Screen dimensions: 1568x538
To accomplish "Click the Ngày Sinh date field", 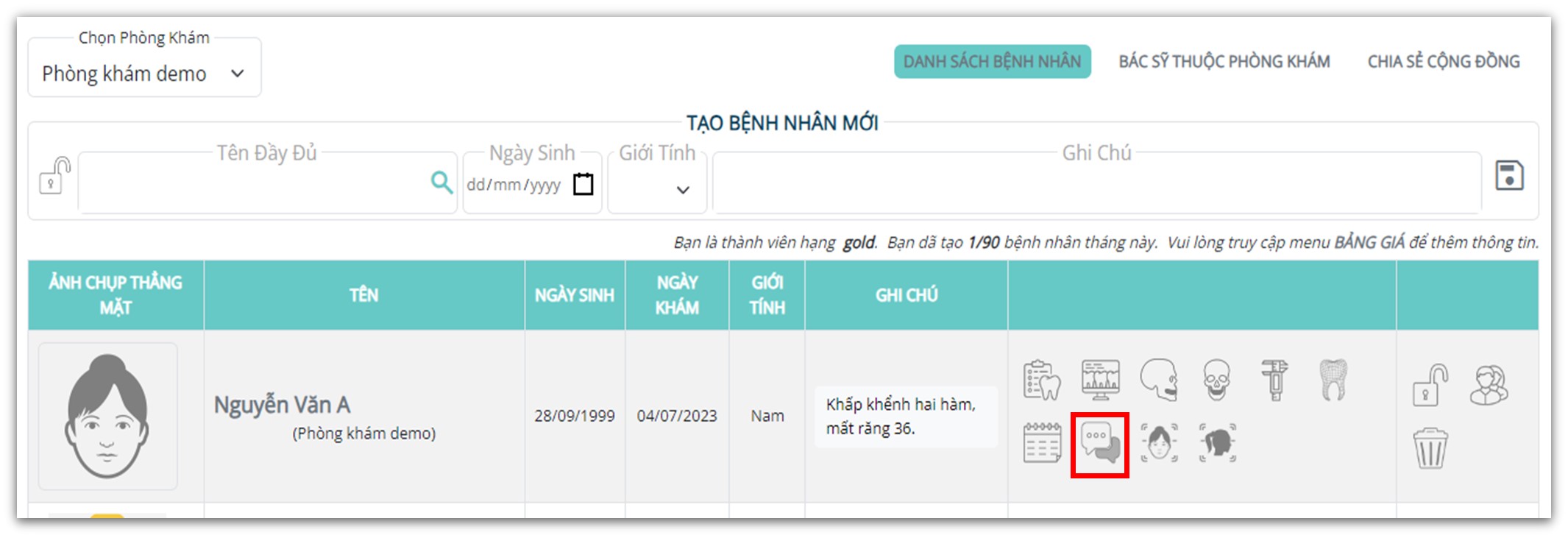I will (x=532, y=183).
